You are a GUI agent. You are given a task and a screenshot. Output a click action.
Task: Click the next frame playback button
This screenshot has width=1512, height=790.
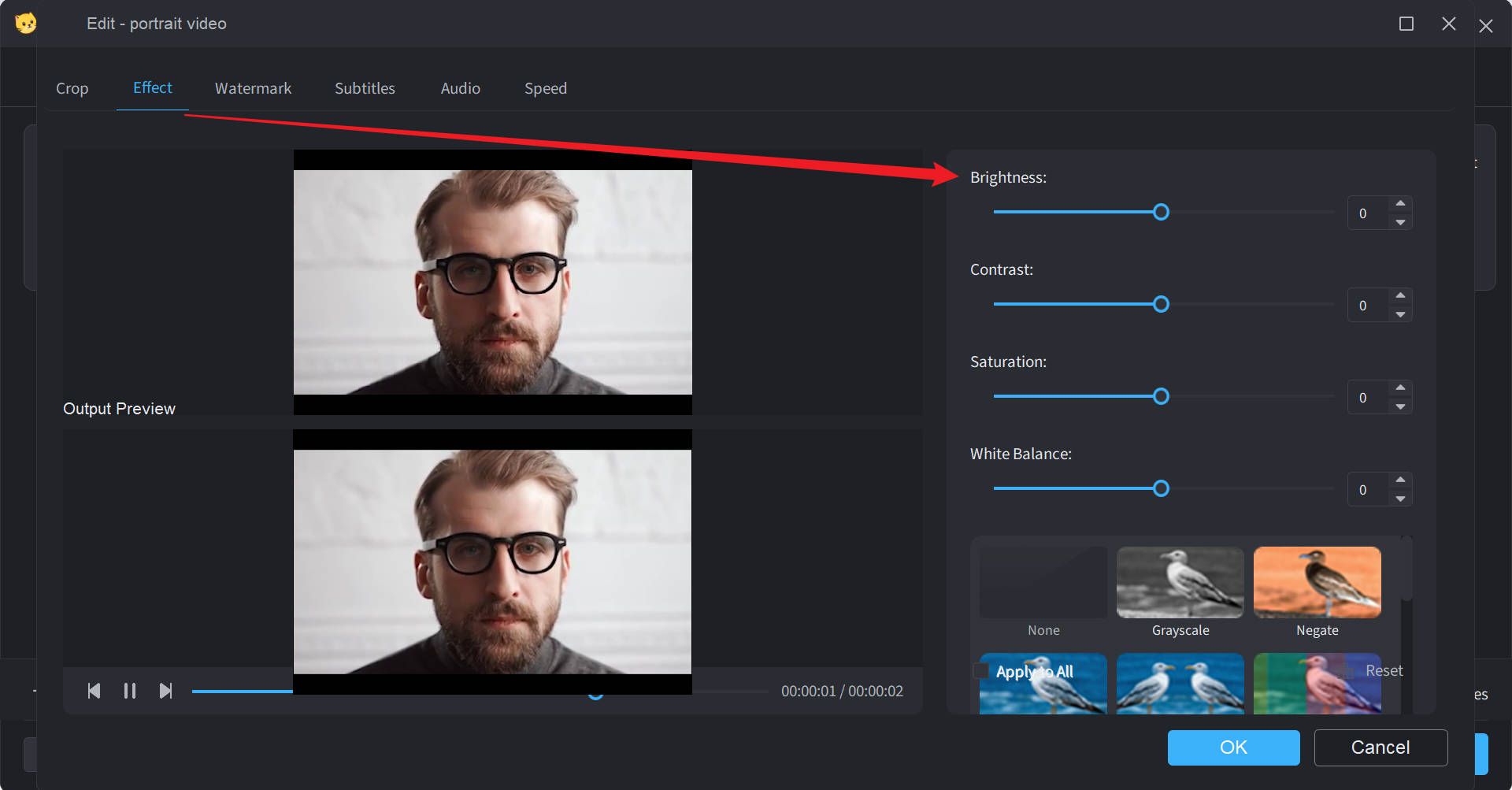point(165,691)
